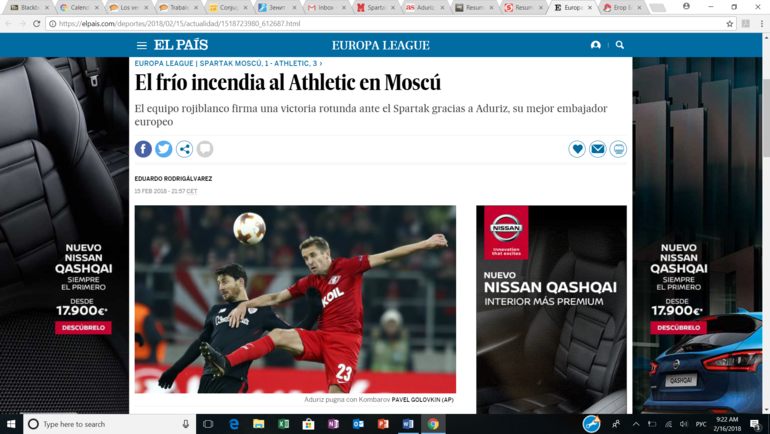770x434 pixels.
Task: Go back in browser history
Action: (8, 23)
